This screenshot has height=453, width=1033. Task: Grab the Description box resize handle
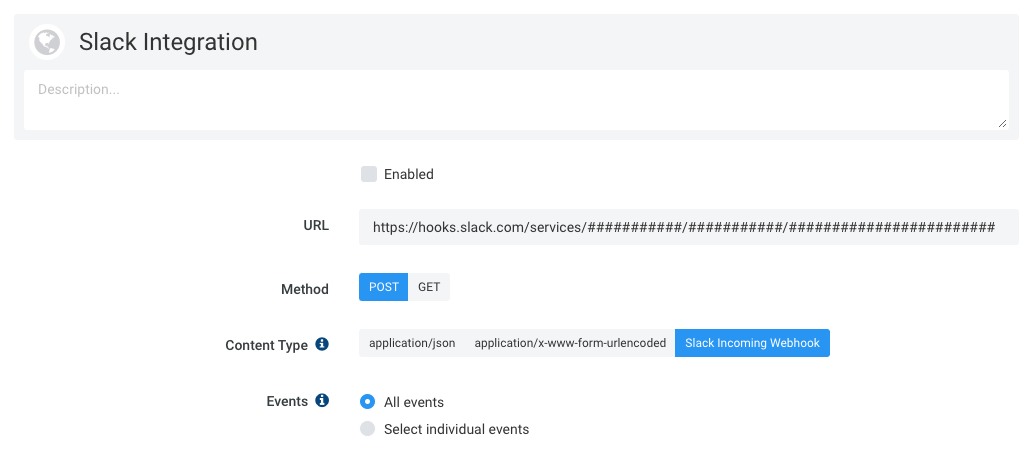(1002, 123)
